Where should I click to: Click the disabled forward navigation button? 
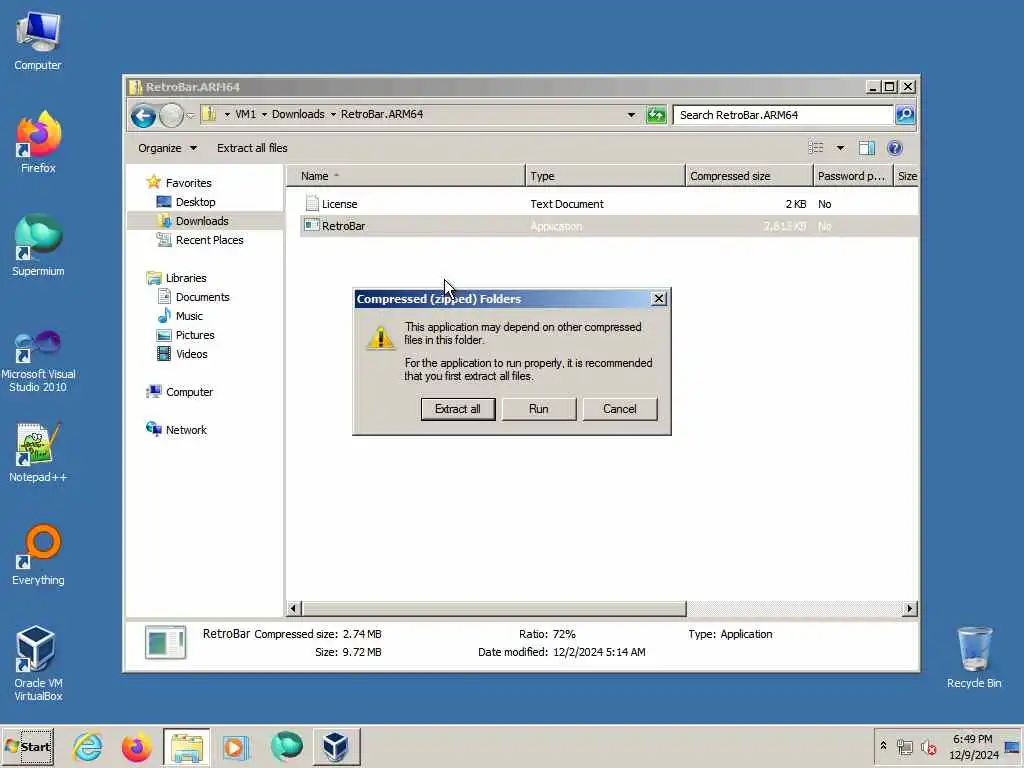click(x=172, y=116)
